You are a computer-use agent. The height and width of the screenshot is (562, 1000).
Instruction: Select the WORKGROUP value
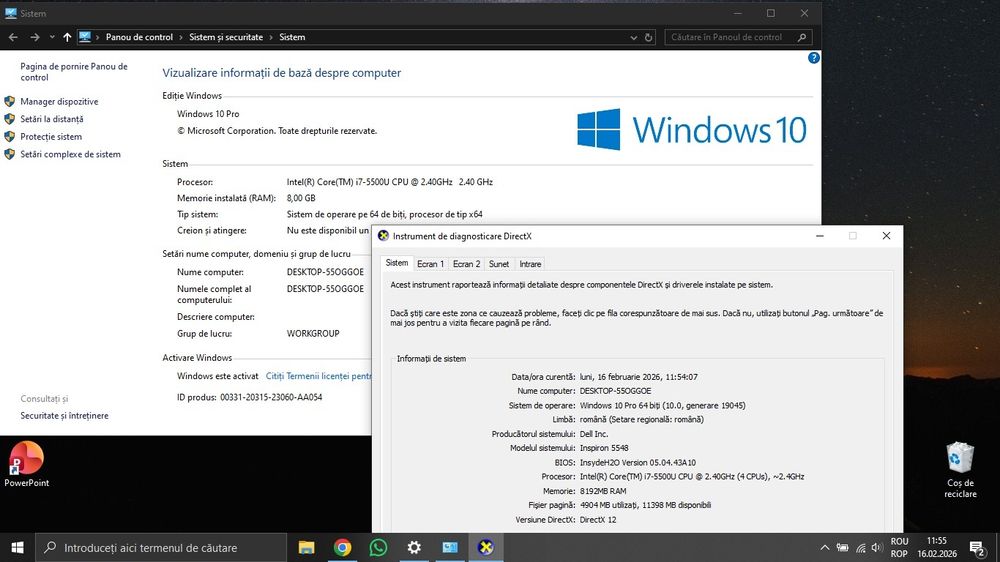(313, 333)
